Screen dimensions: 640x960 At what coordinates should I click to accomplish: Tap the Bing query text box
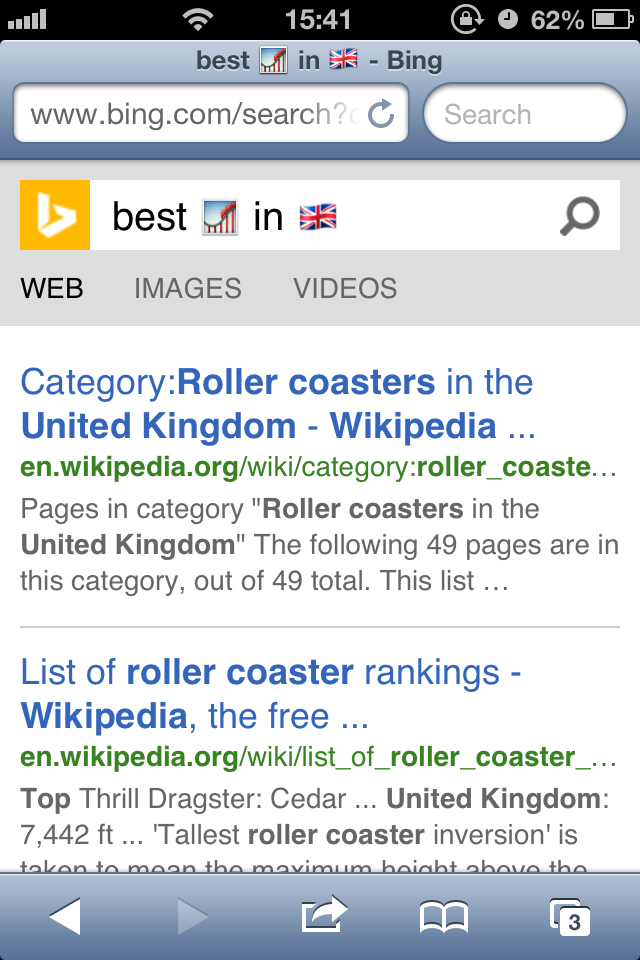320,216
